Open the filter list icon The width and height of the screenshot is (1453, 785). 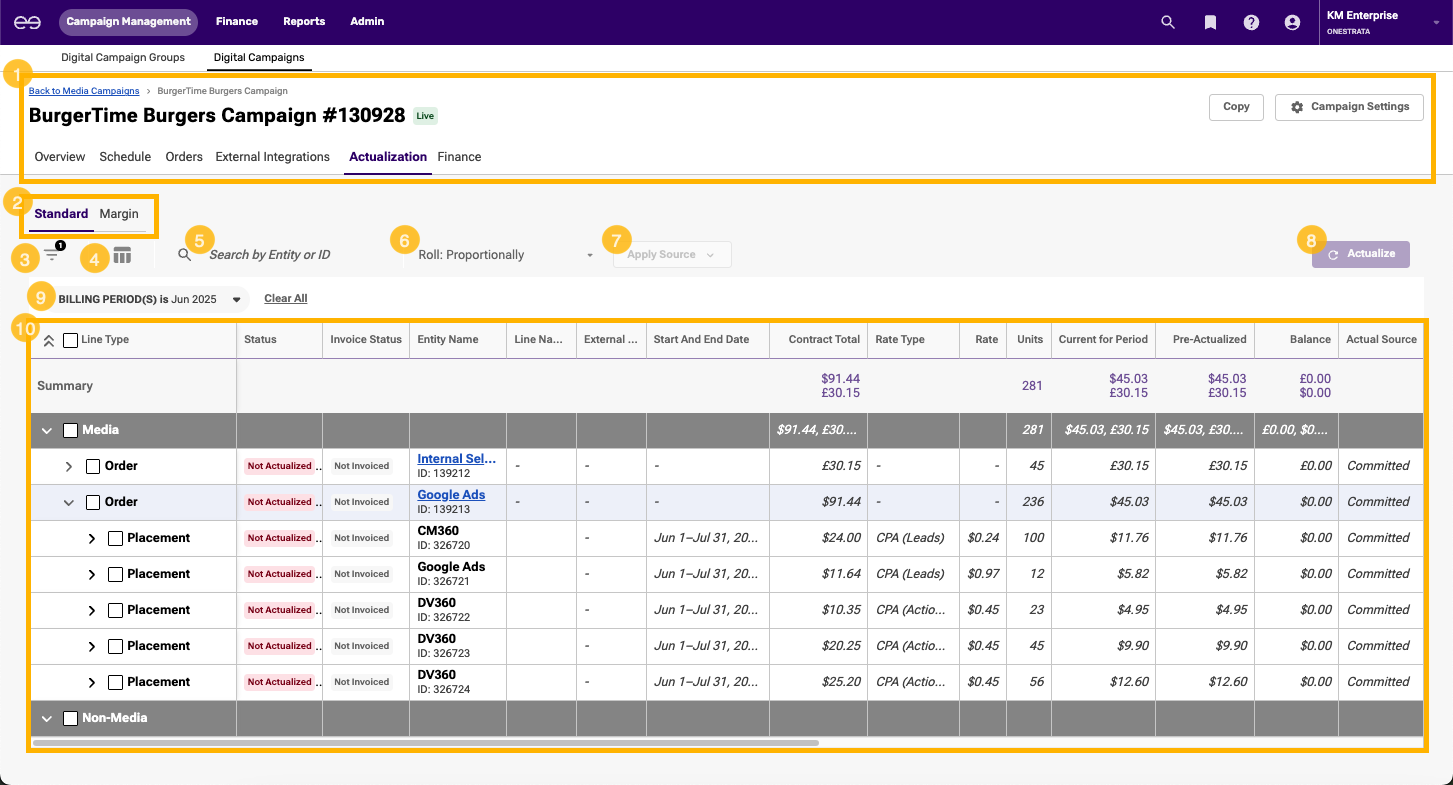click(x=51, y=255)
